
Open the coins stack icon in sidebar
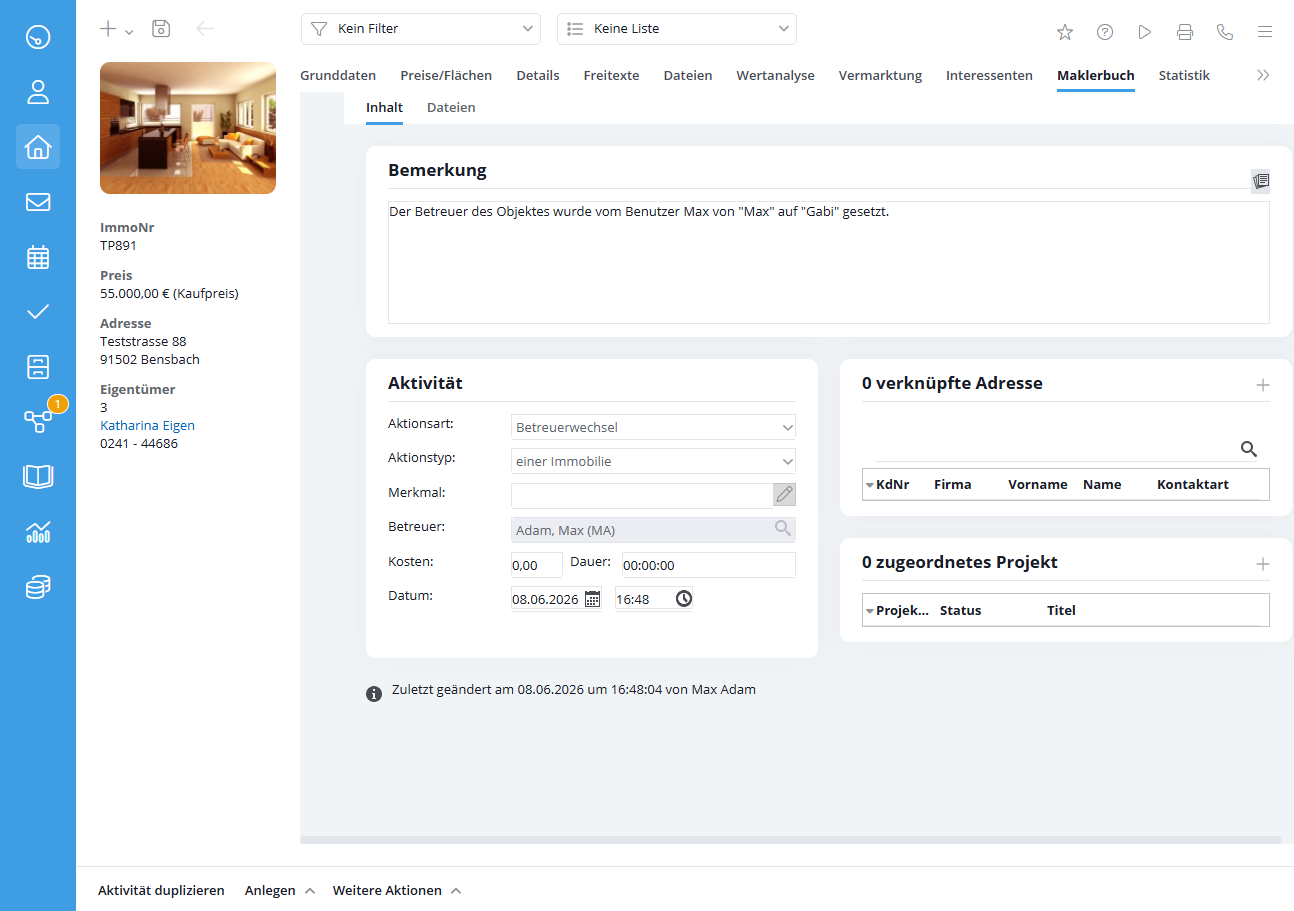pos(38,586)
